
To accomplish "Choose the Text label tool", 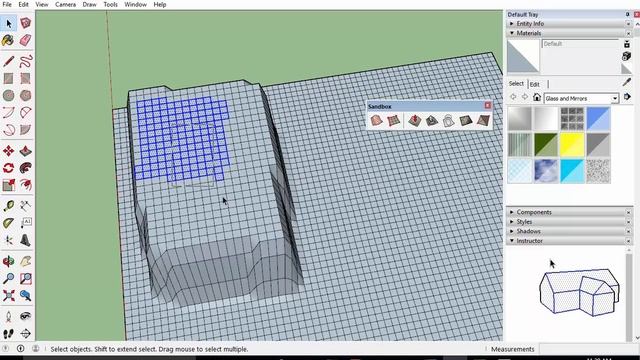I will click(26, 223).
